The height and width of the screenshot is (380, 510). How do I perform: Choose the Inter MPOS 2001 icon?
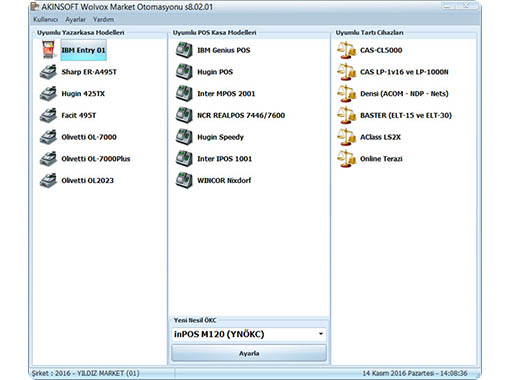(184, 94)
